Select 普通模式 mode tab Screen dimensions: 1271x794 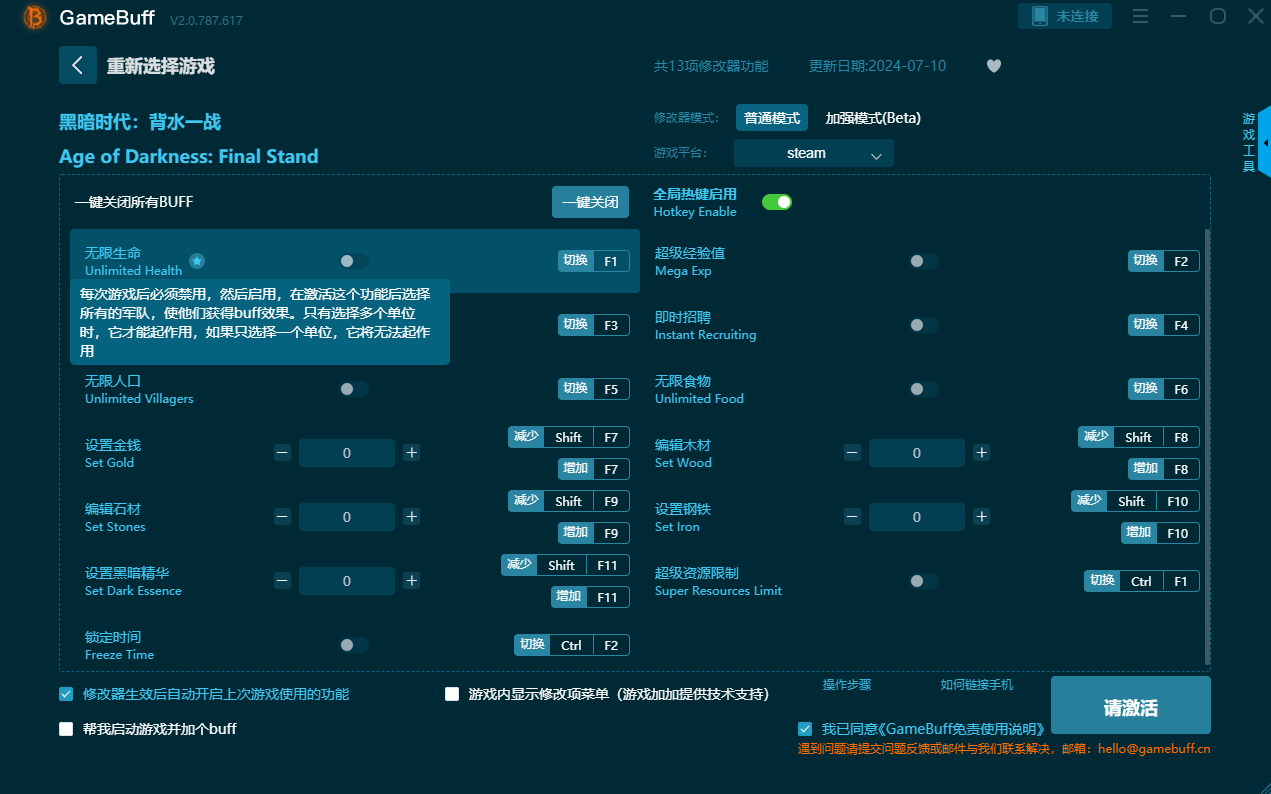[x=772, y=118]
